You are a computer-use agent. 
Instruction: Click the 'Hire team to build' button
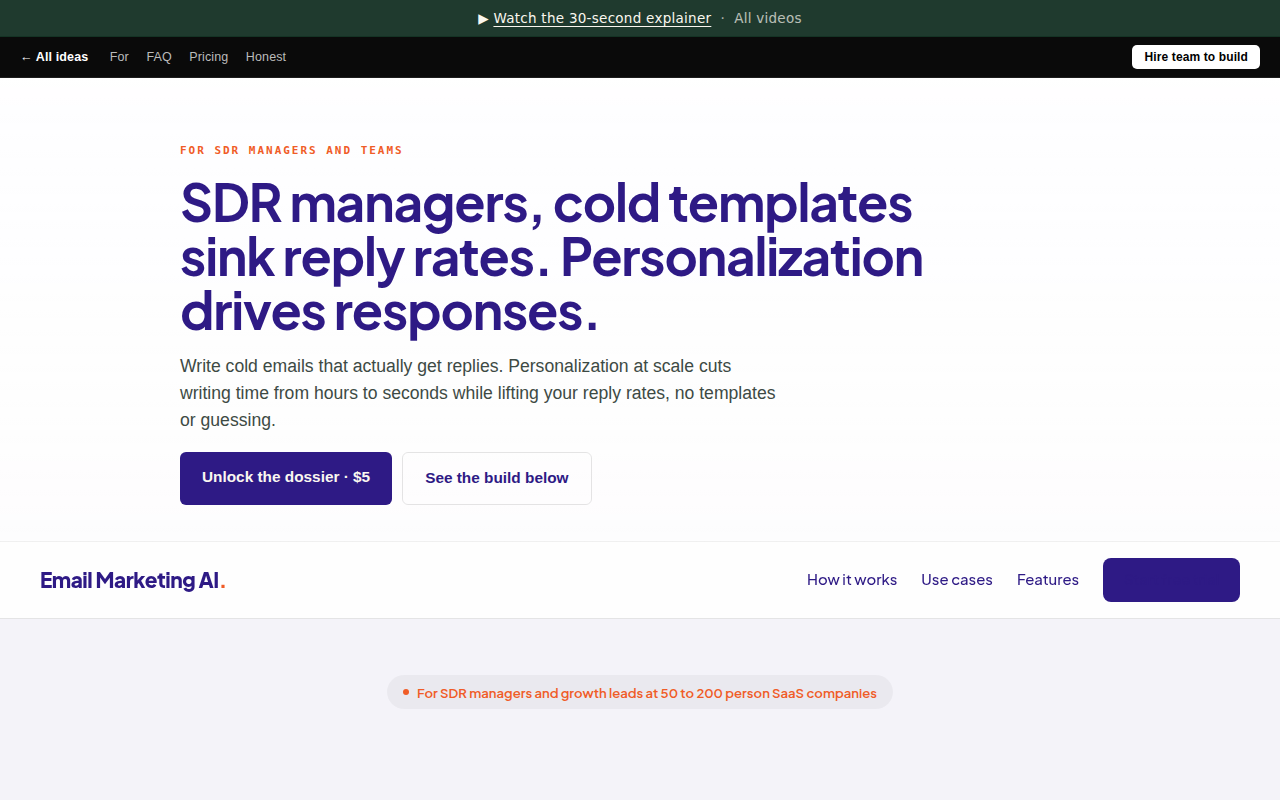pos(1196,57)
